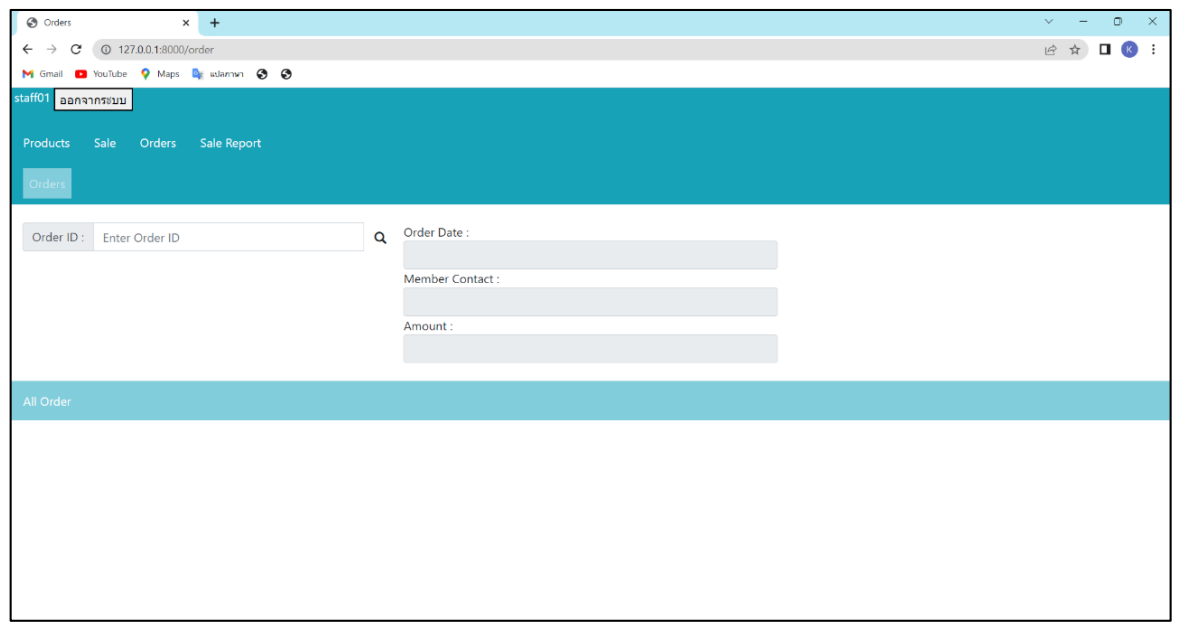The image size is (1178, 627).
Task: Click the ออกจากระบบ logout button
Action: click(x=95, y=100)
